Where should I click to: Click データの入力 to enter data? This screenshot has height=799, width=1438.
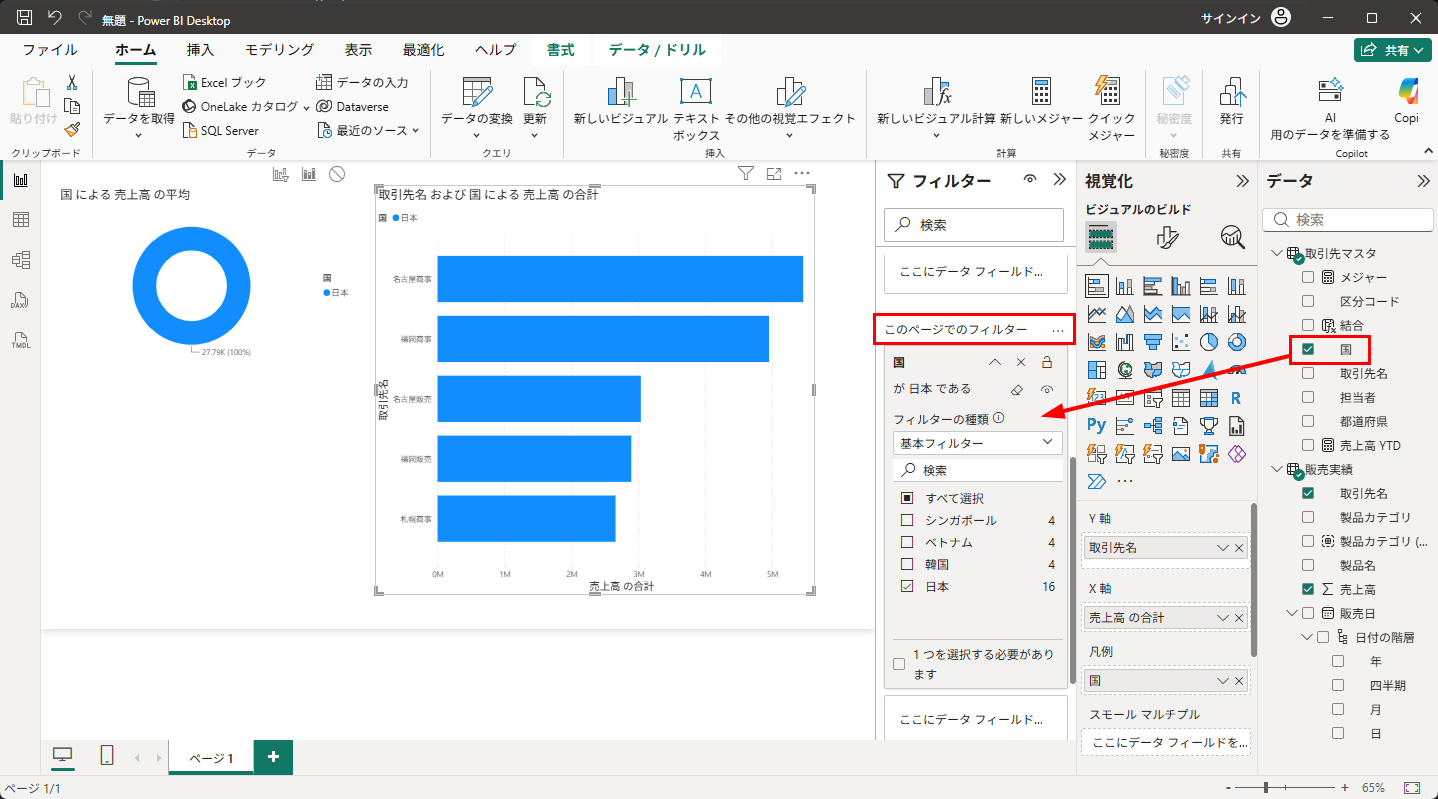click(x=362, y=83)
